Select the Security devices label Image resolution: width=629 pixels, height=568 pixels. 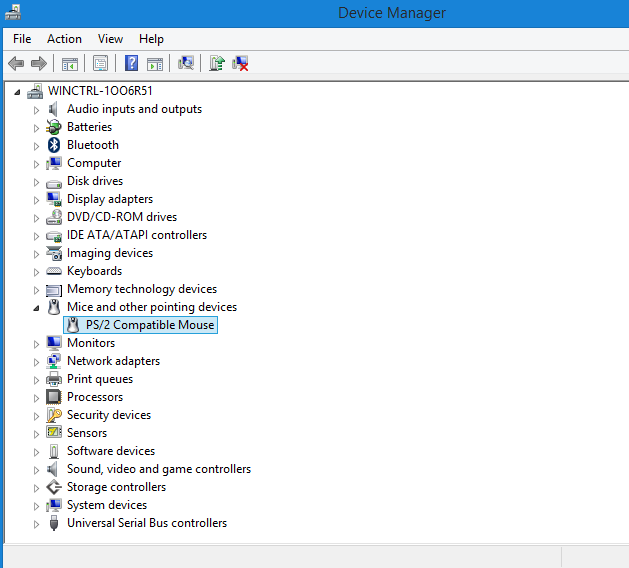[x=109, y=415]
